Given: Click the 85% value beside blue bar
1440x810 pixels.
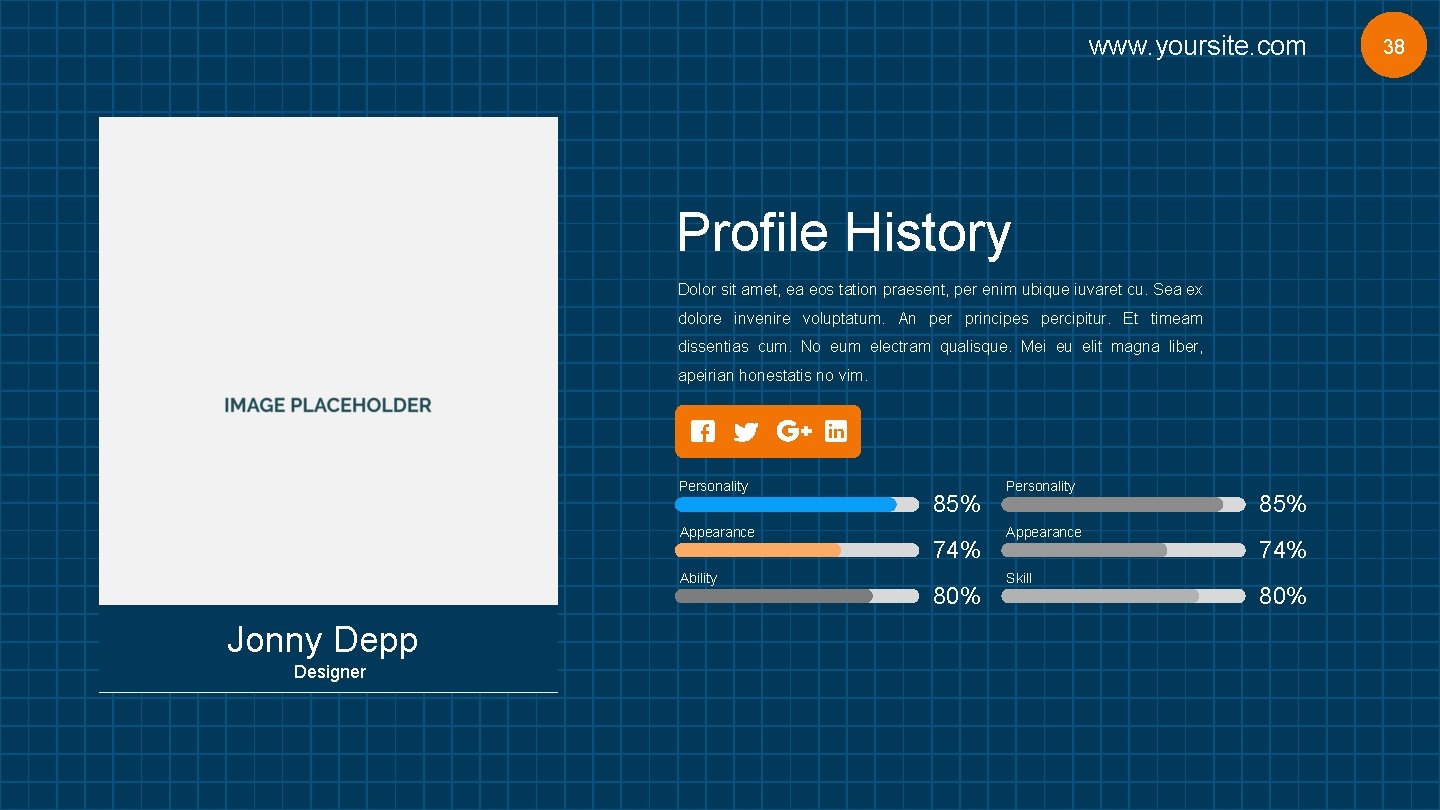Looking at the screenshot, I should tap(957, 504).
